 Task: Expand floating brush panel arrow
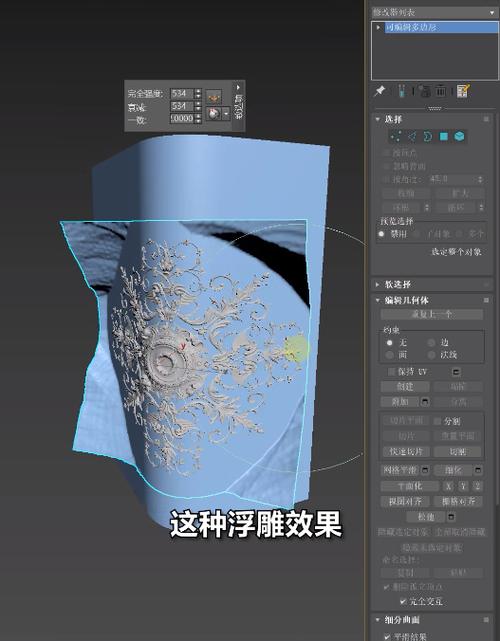[238, 87]
